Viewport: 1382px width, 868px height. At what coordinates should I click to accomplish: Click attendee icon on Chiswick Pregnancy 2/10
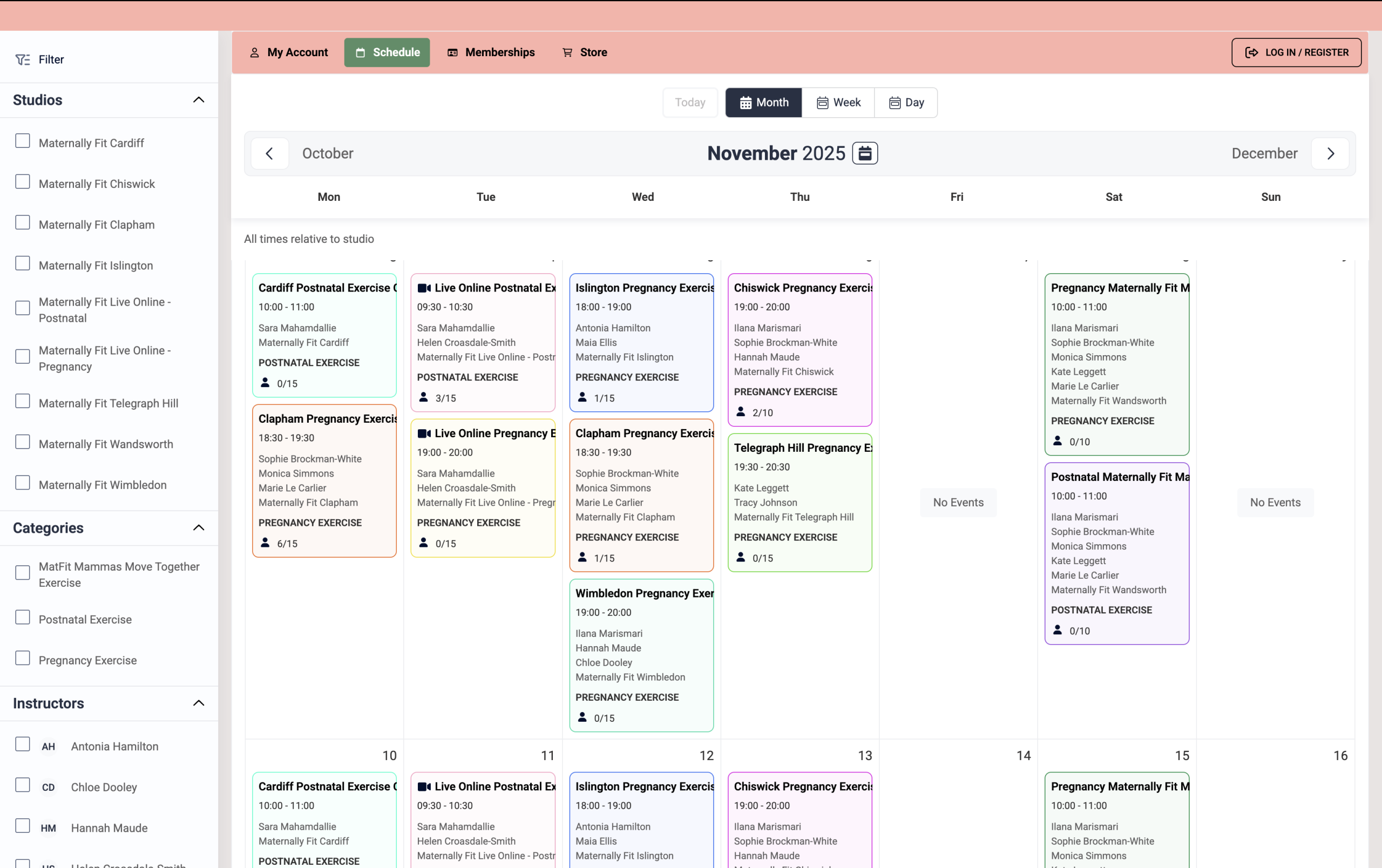coord(741,412)
